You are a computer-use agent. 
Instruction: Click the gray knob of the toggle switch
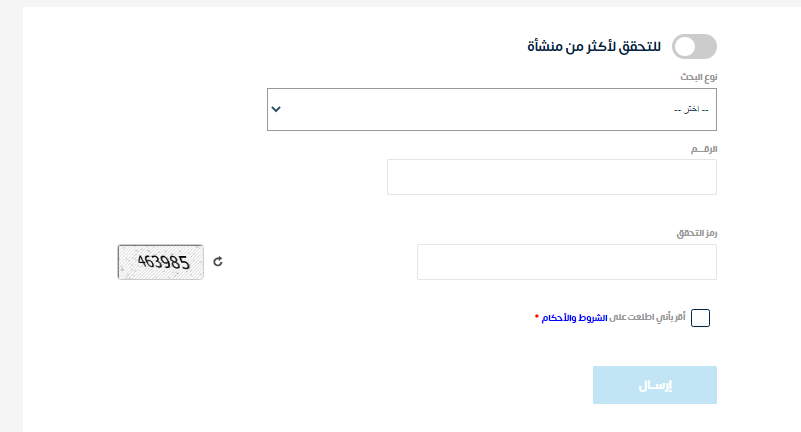pyautogui.click(x=685, y=46)
